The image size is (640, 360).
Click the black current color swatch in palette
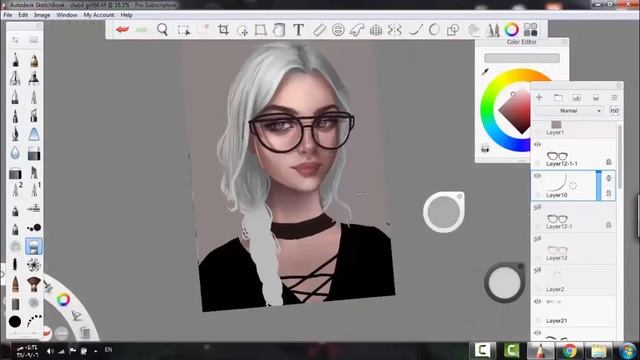(x=15, y=322)
